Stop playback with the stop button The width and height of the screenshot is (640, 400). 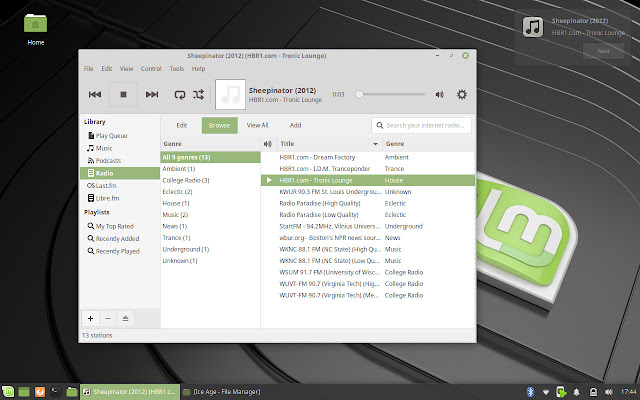click(x=123, y=94)
